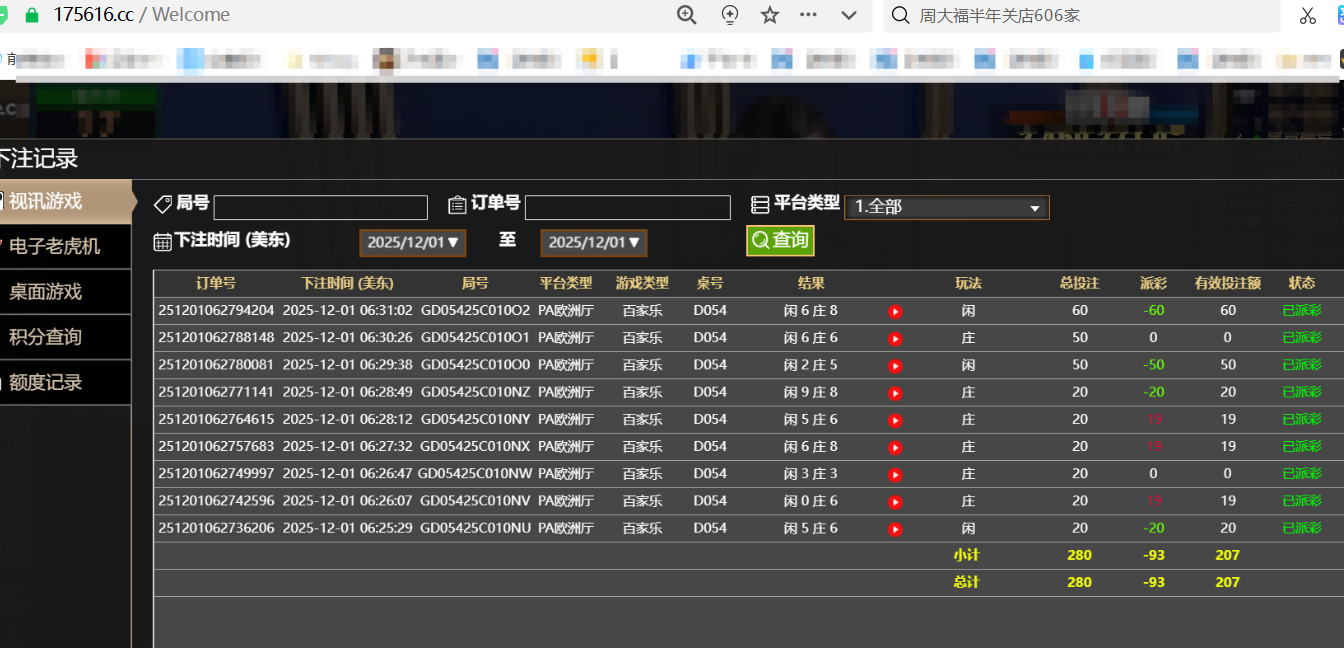Click the zoom magnifier icon in address bar

(687, 15)
